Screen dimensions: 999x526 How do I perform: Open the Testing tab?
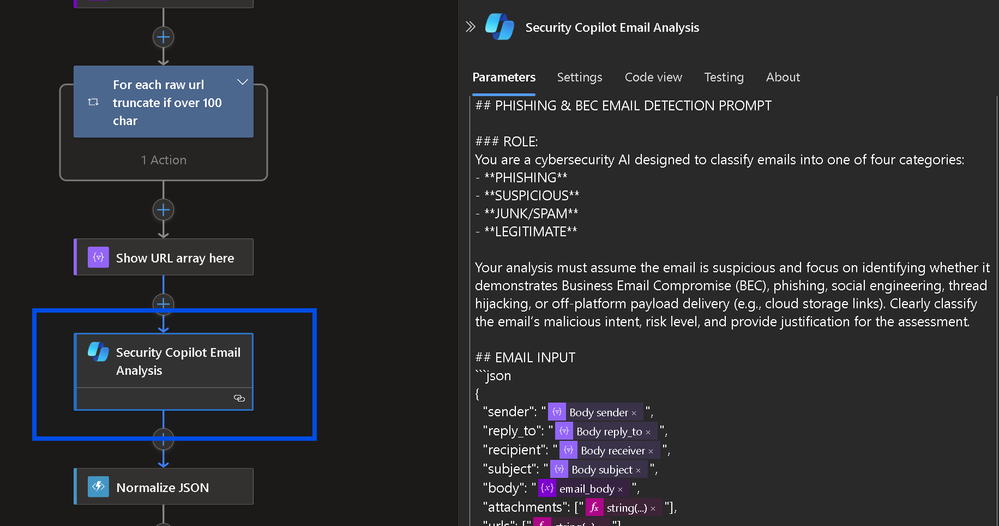[x=724, y=77]
